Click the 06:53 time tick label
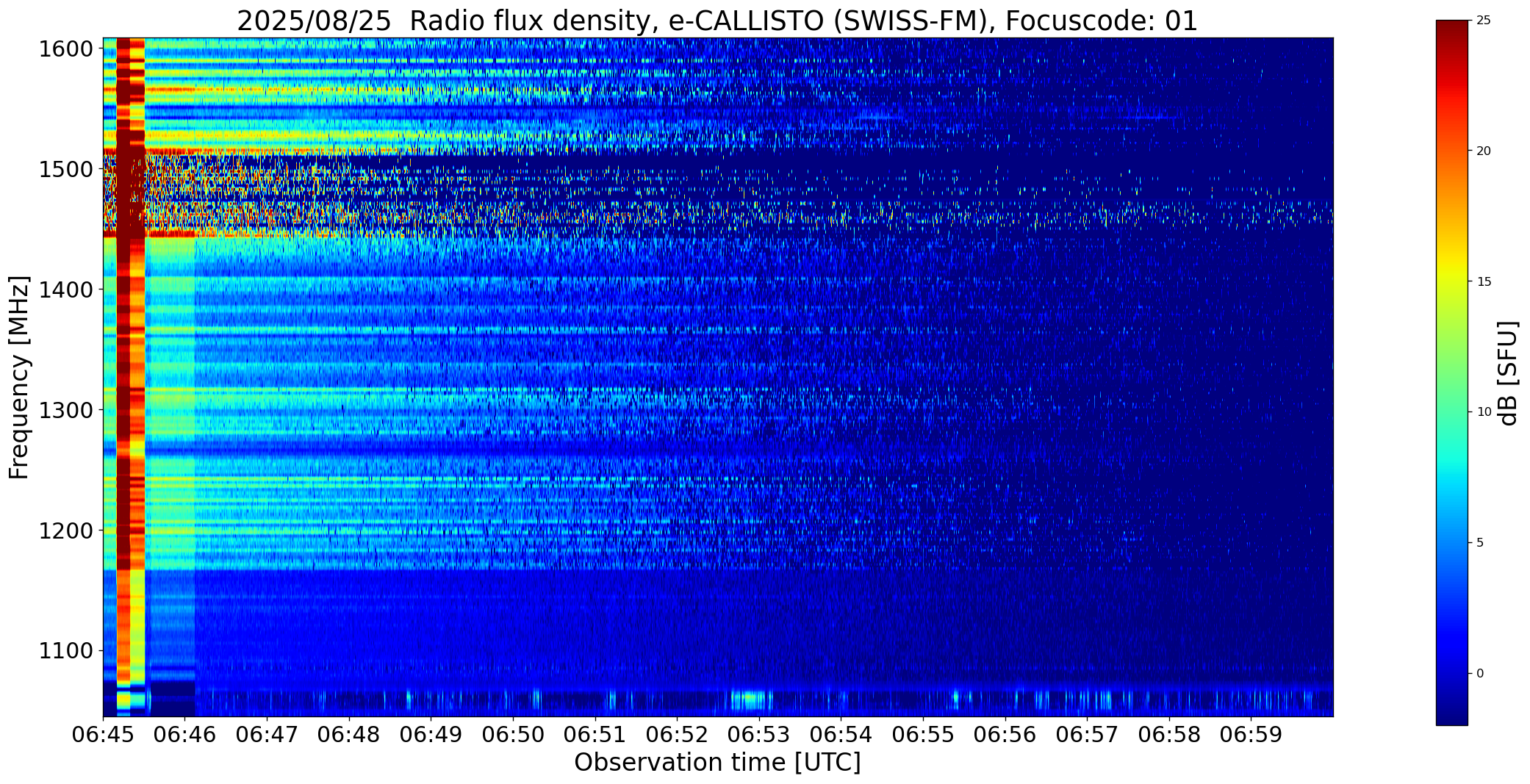Image resolution: width=1530 pixels, height=784 pixels. click(759, 735)
